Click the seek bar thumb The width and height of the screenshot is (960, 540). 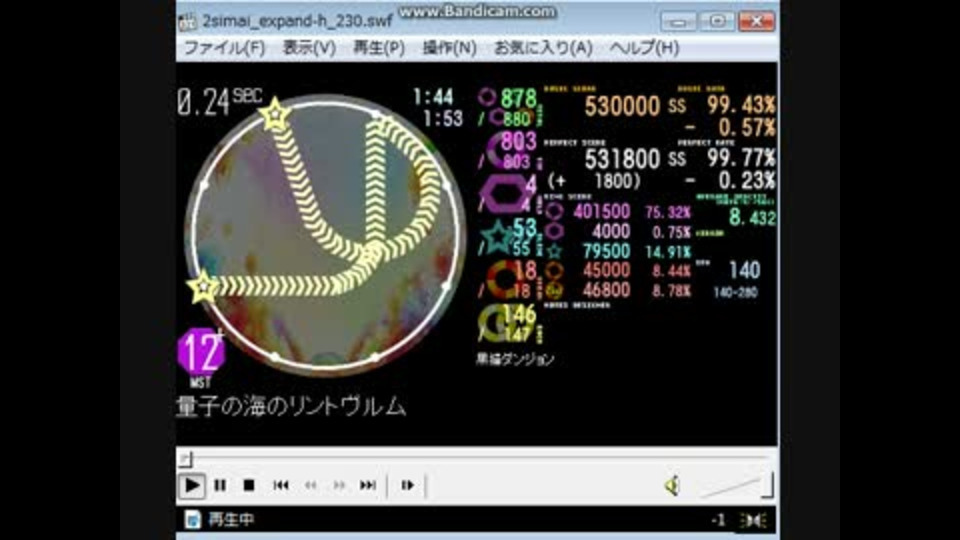[x=186, y=459]
